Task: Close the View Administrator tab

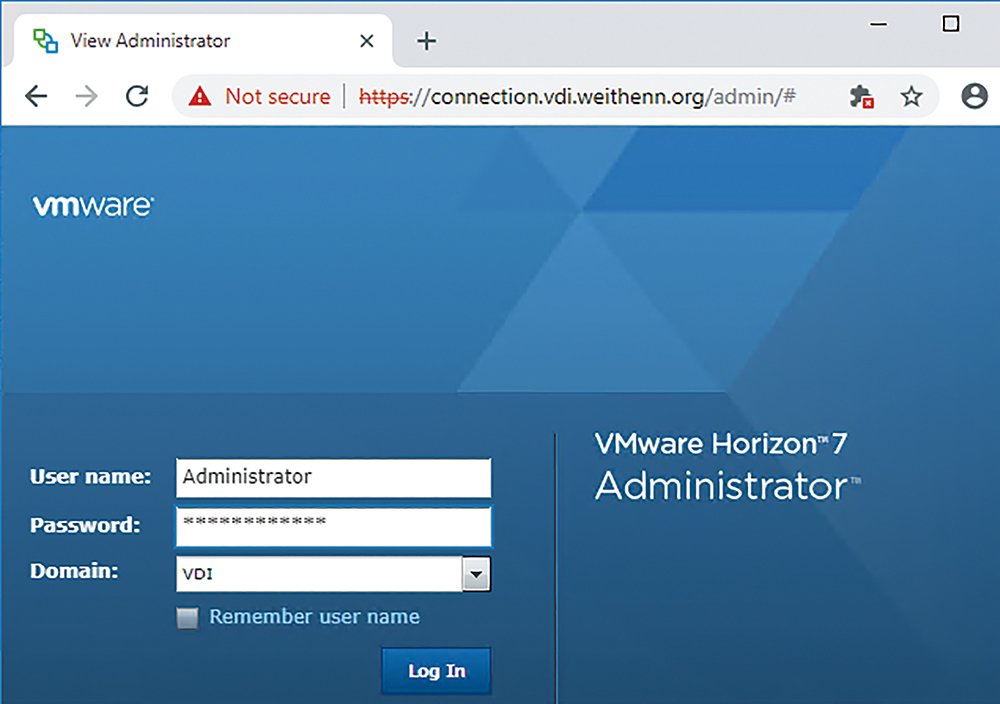Action: pos(367,41)
